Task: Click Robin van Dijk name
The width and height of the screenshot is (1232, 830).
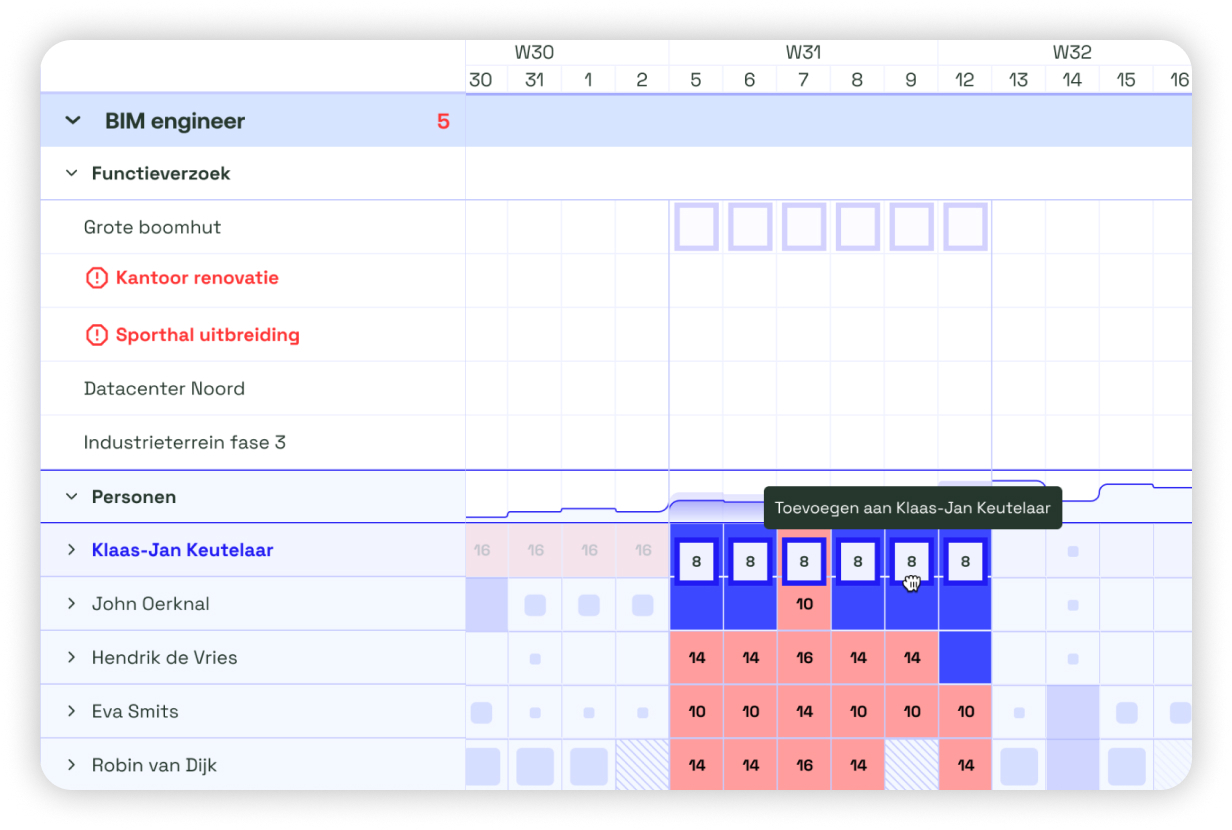Action: tap(154, 765)
